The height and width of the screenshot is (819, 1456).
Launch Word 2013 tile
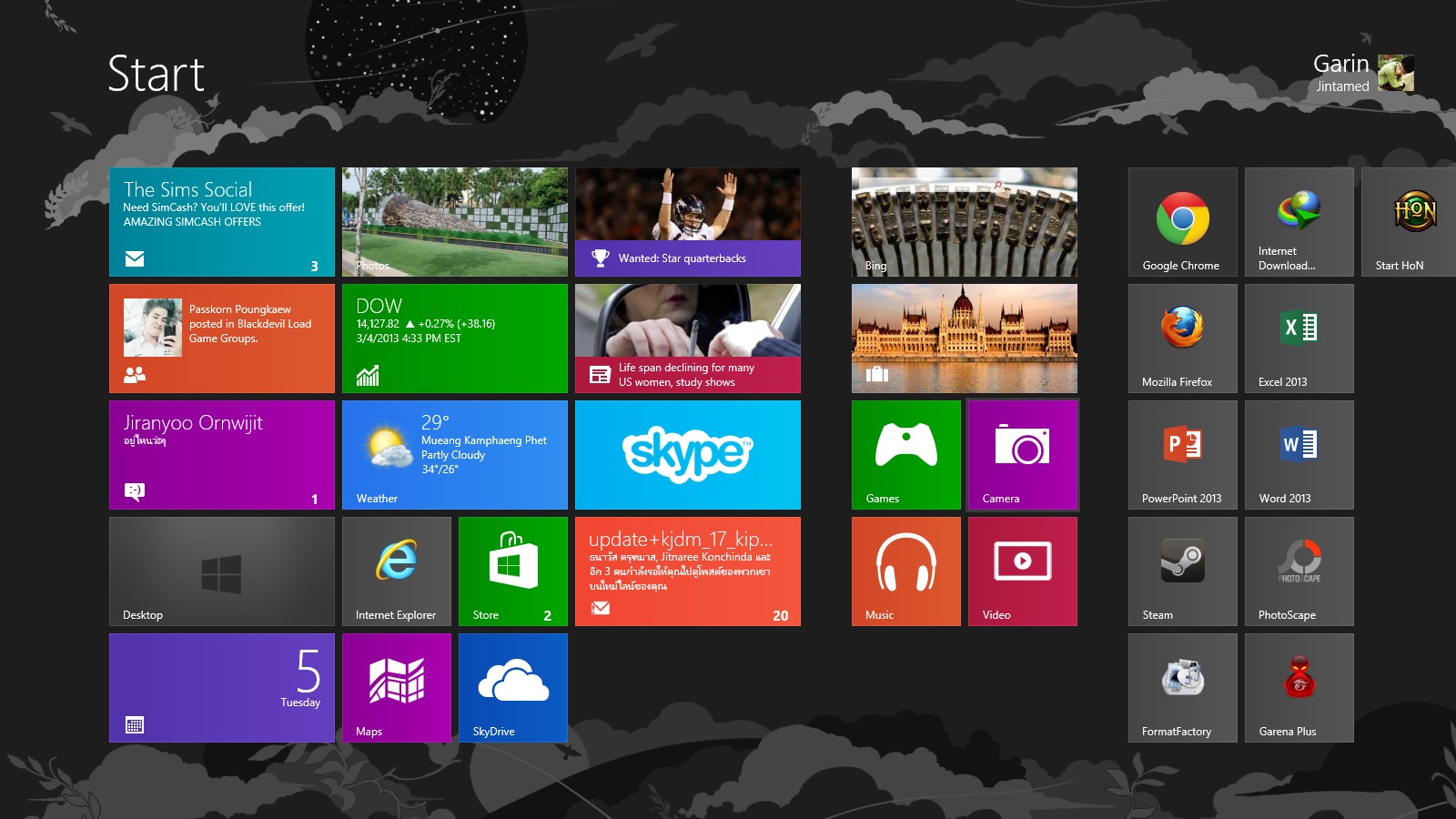click(x=1299, y=455)
